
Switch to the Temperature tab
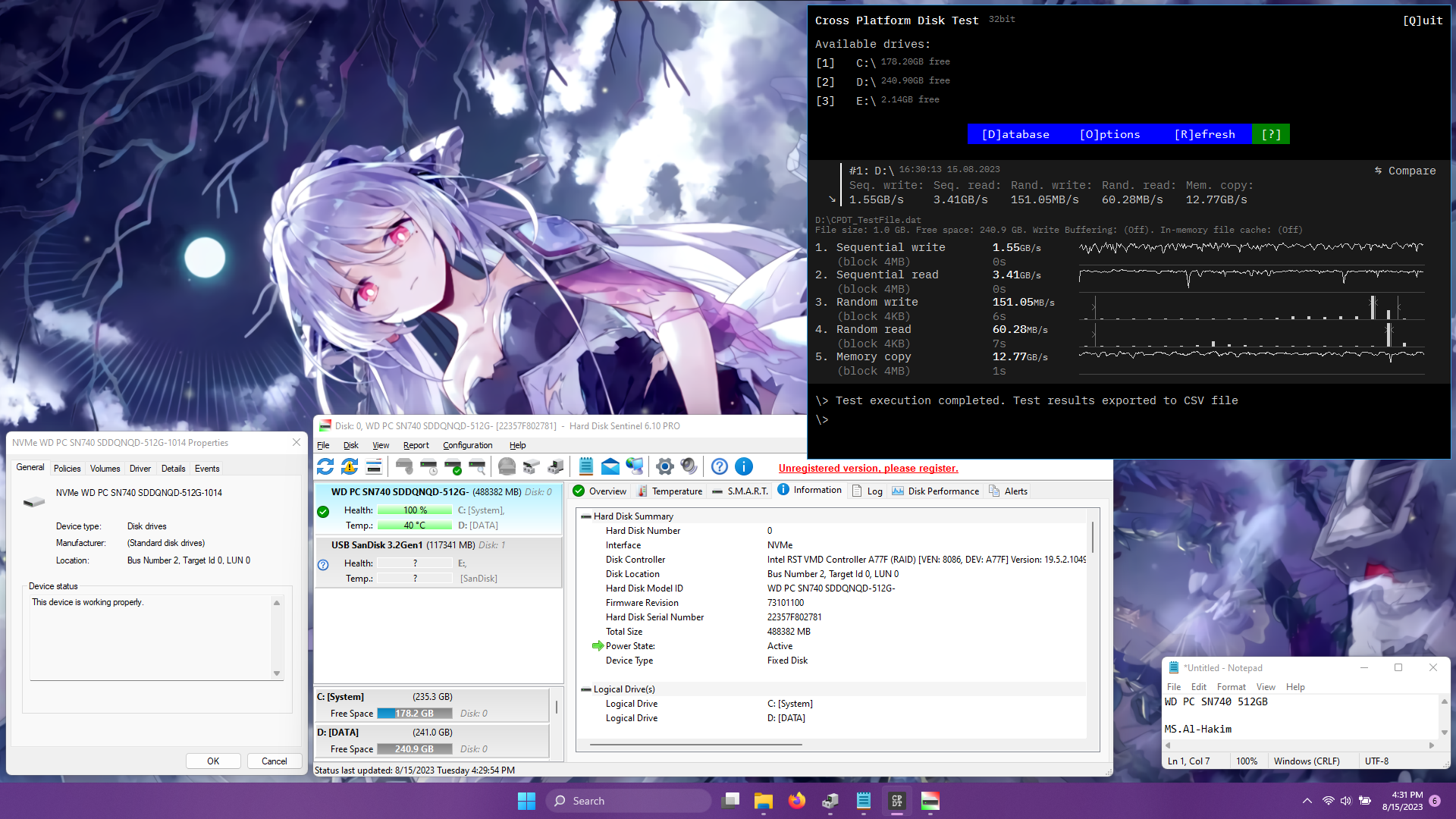[670, 491]
